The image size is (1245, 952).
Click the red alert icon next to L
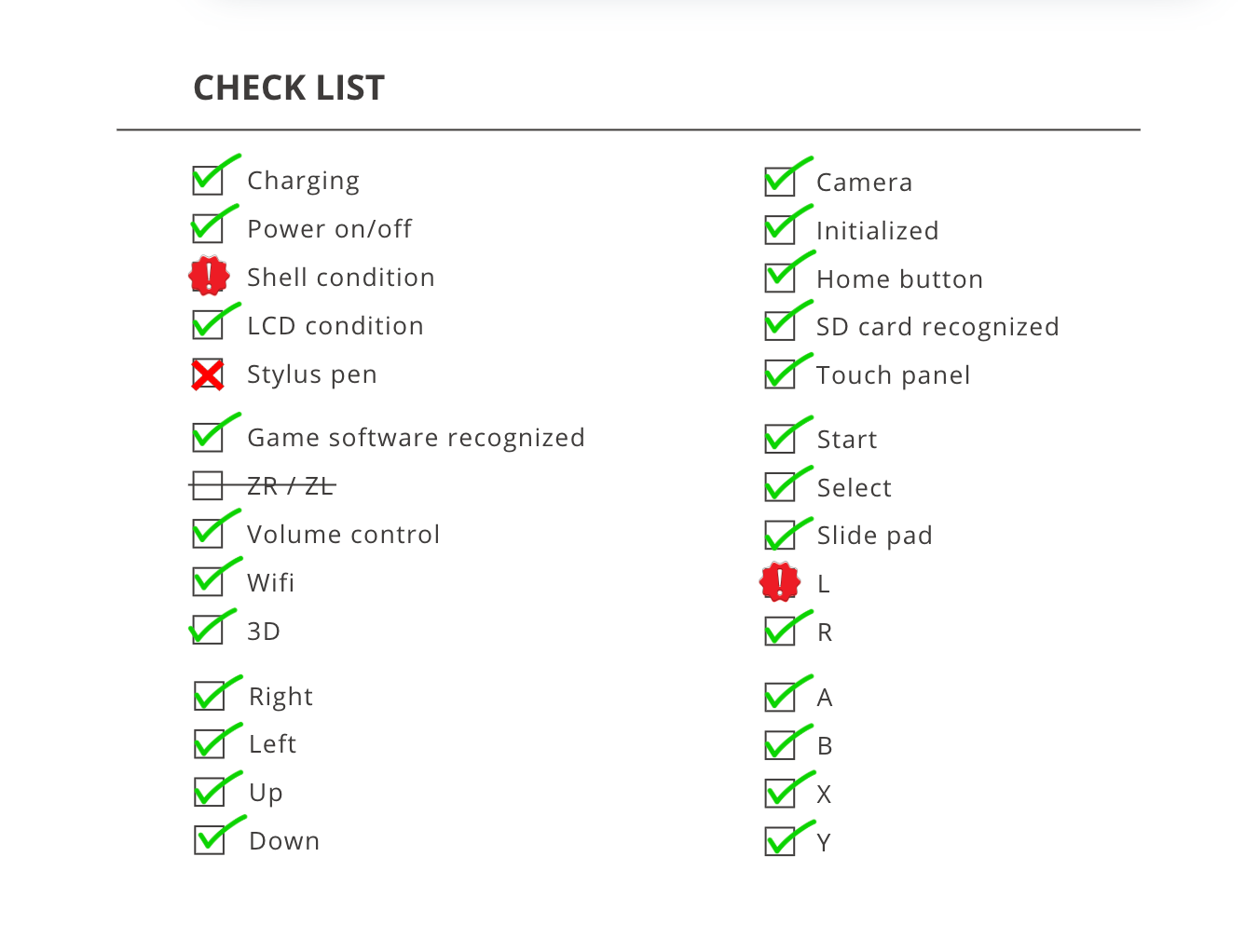click(780, 582)
